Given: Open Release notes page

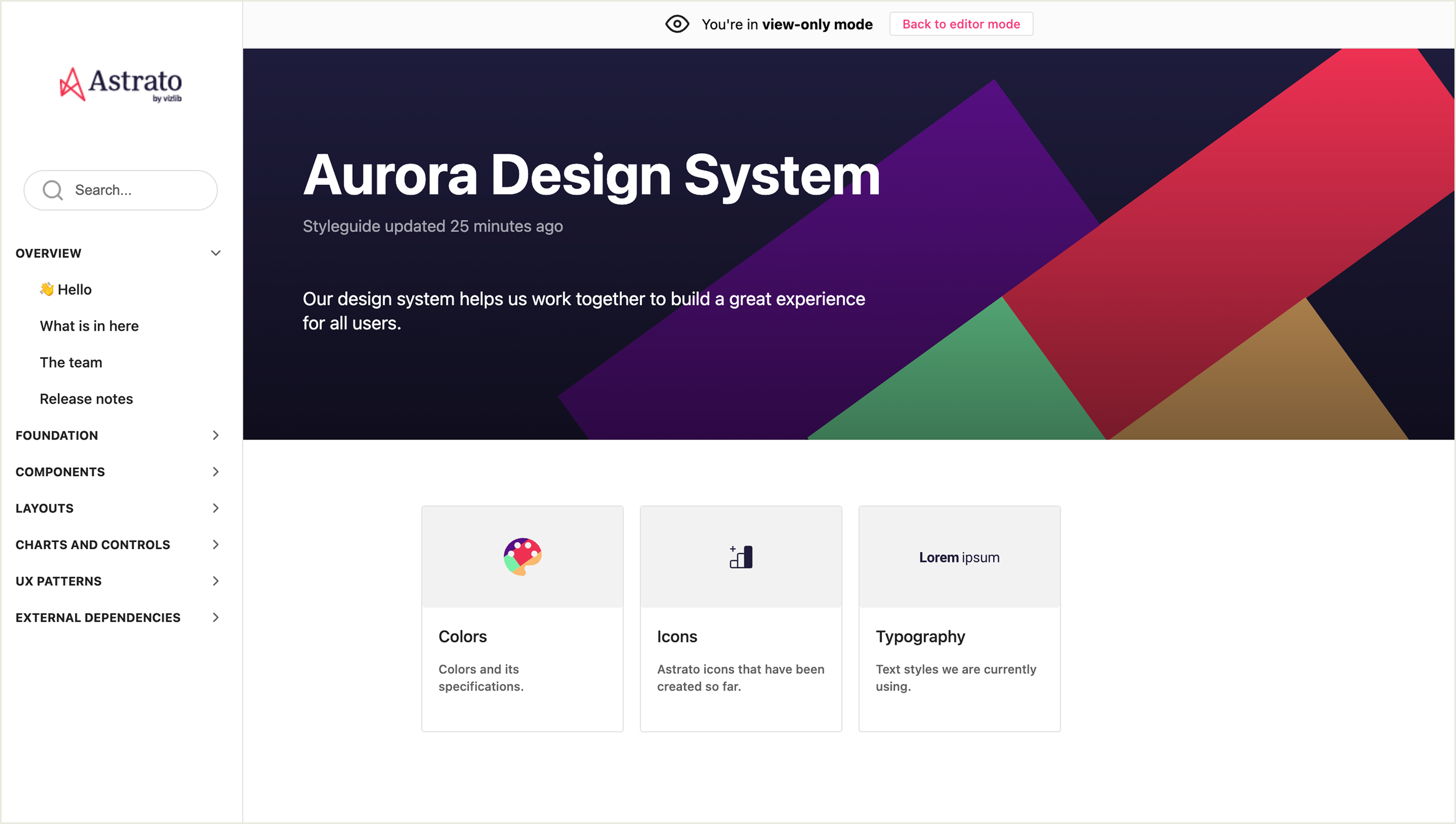Looking at the screenshot, I should coord(86,399).
